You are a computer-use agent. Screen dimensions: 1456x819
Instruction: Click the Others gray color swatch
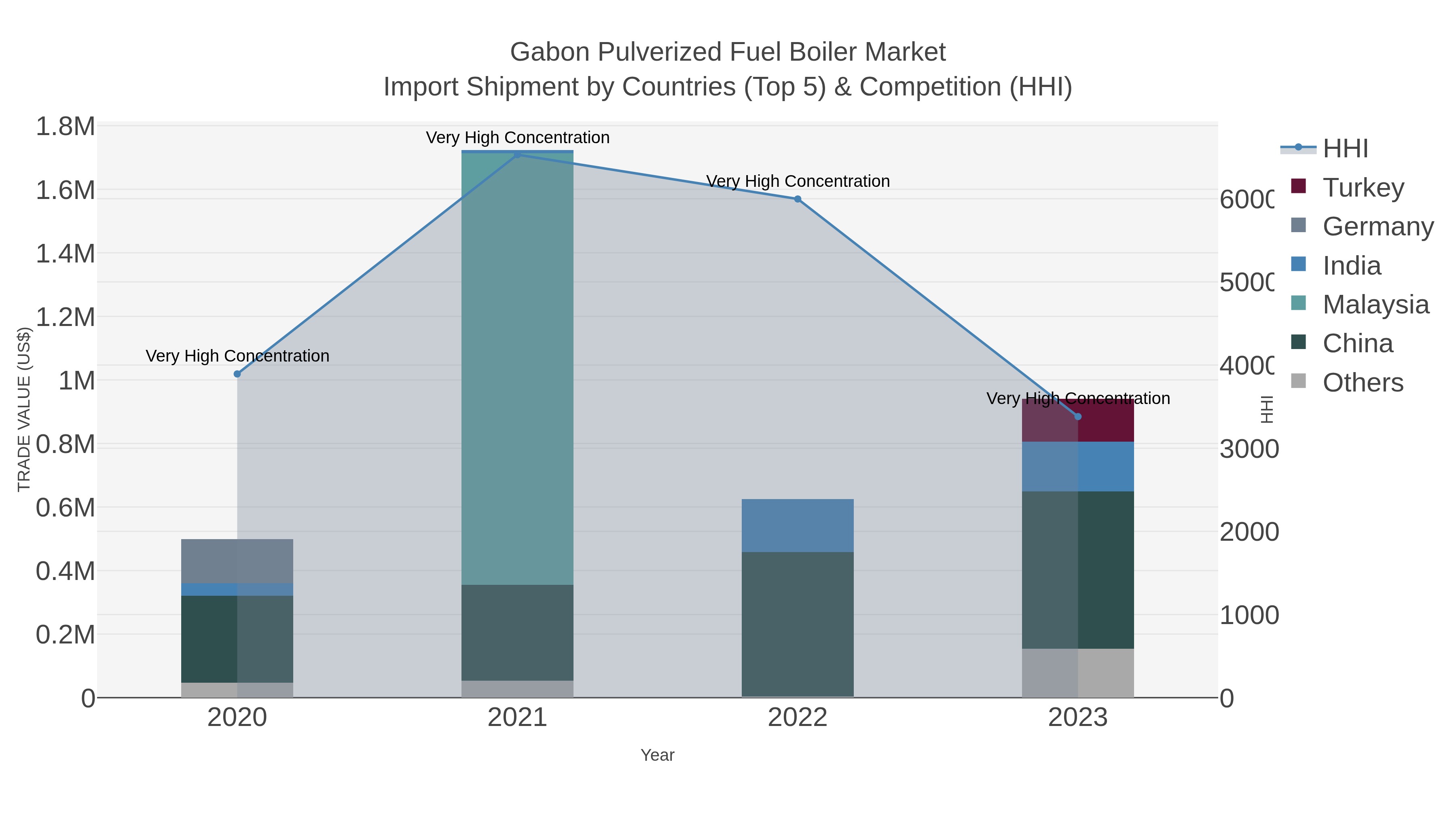1299,381
